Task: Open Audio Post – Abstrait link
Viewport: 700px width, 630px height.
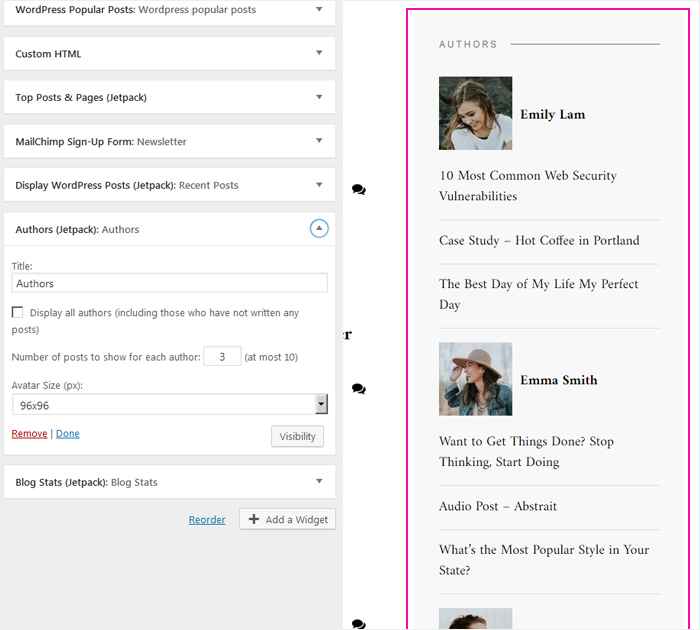Action: coord(498,506)
